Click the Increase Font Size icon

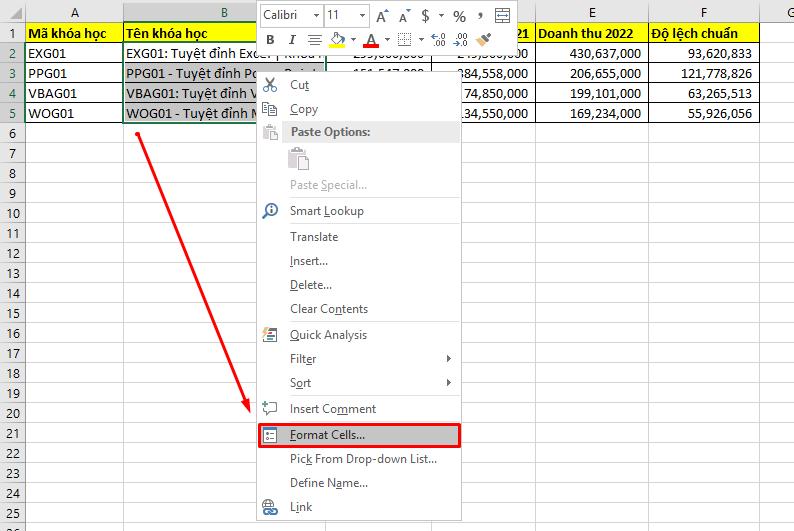383,16
